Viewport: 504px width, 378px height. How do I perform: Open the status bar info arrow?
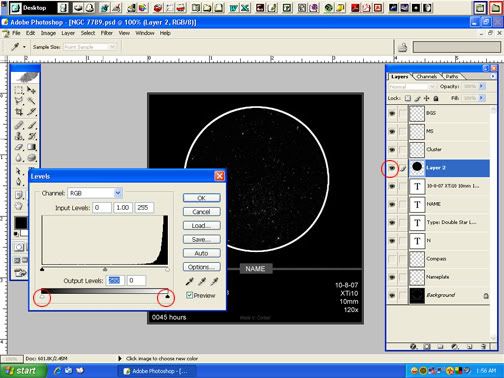[x=120, y=358]
